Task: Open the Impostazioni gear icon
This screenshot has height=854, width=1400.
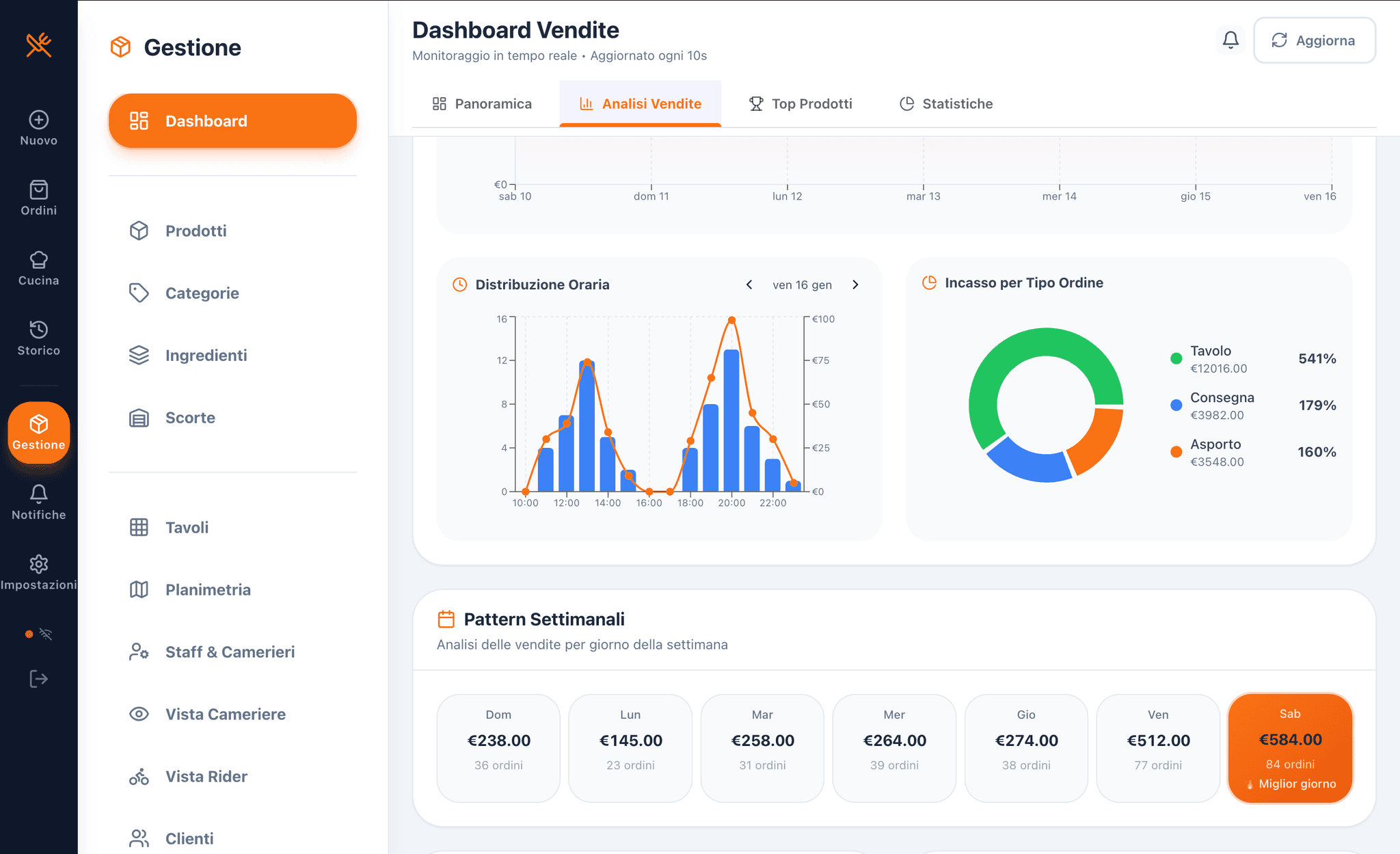Action: [x=38, y=563]
